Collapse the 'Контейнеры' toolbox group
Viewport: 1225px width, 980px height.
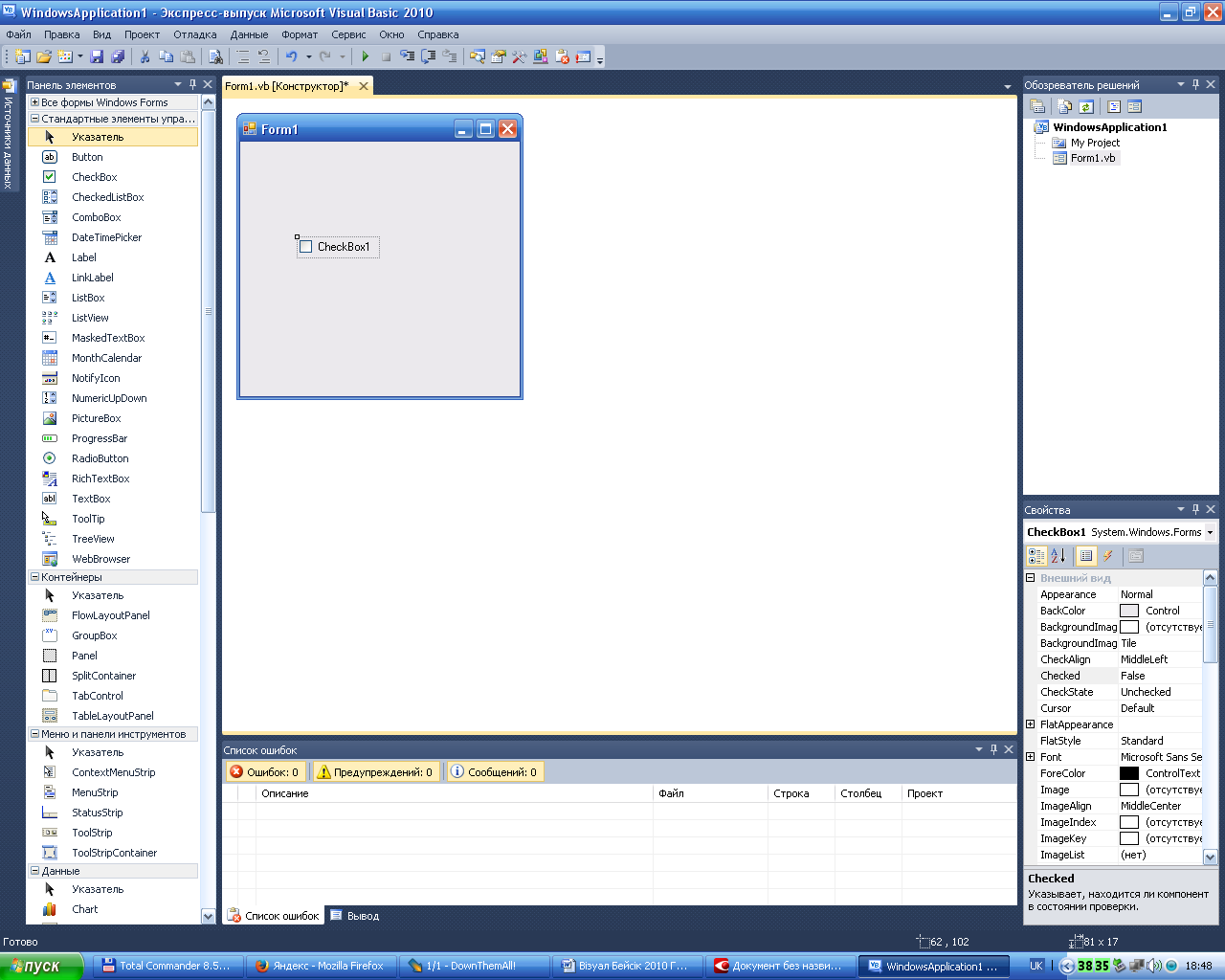[34, 577]
